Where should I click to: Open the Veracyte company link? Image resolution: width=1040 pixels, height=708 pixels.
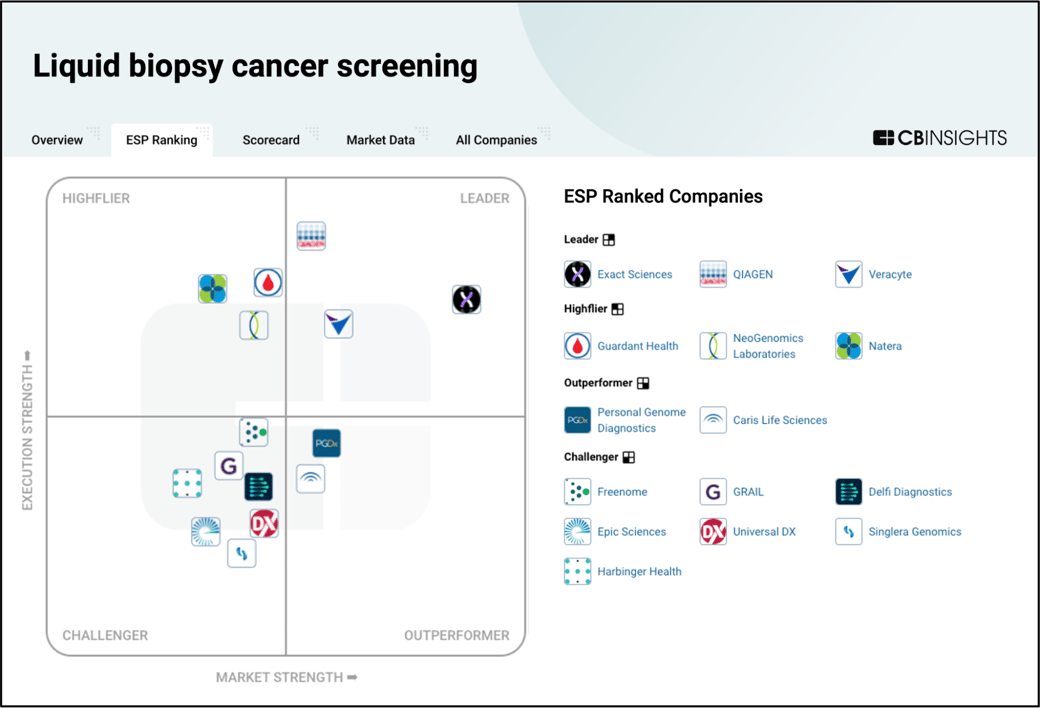click(x=890, y=274)
